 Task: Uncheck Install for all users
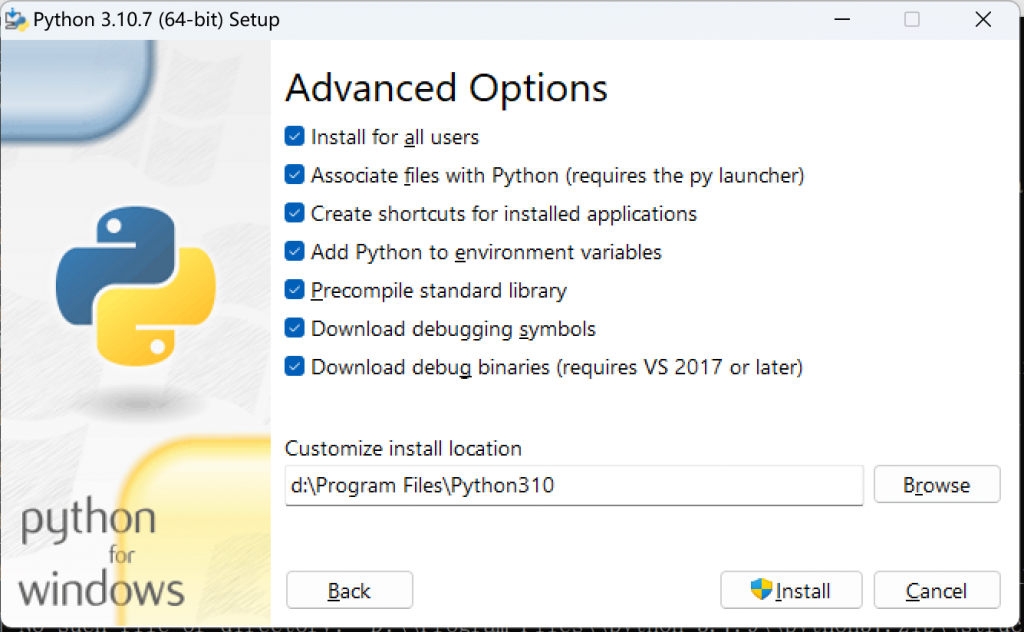[x=295, y=137]
